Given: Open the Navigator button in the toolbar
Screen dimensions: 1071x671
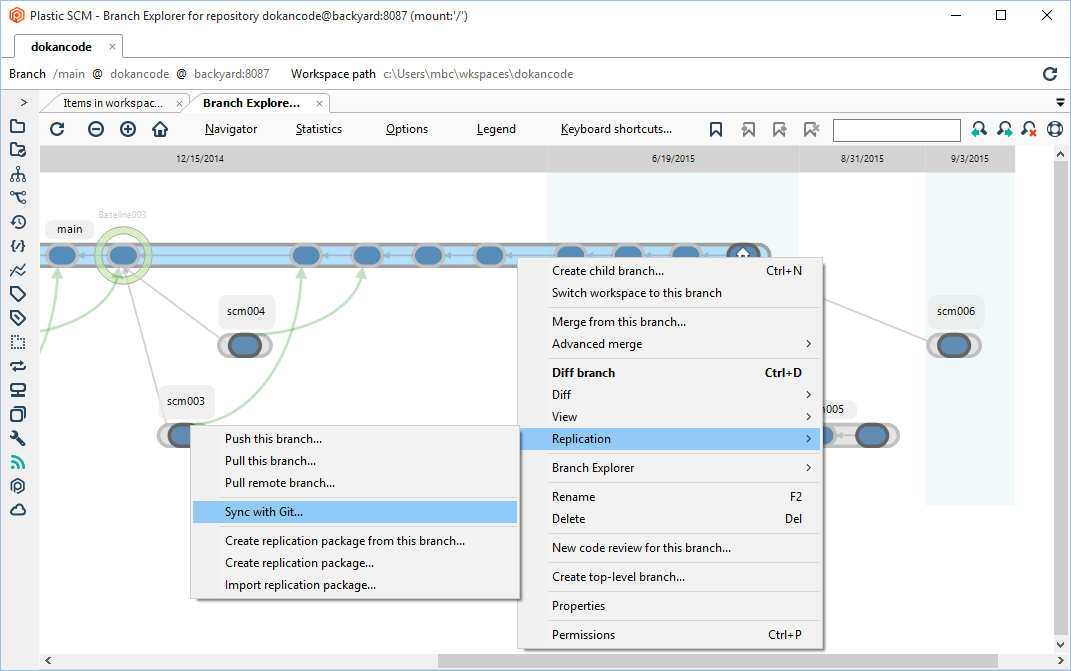Looking at the screenshot, I should (x=231, y=129).
